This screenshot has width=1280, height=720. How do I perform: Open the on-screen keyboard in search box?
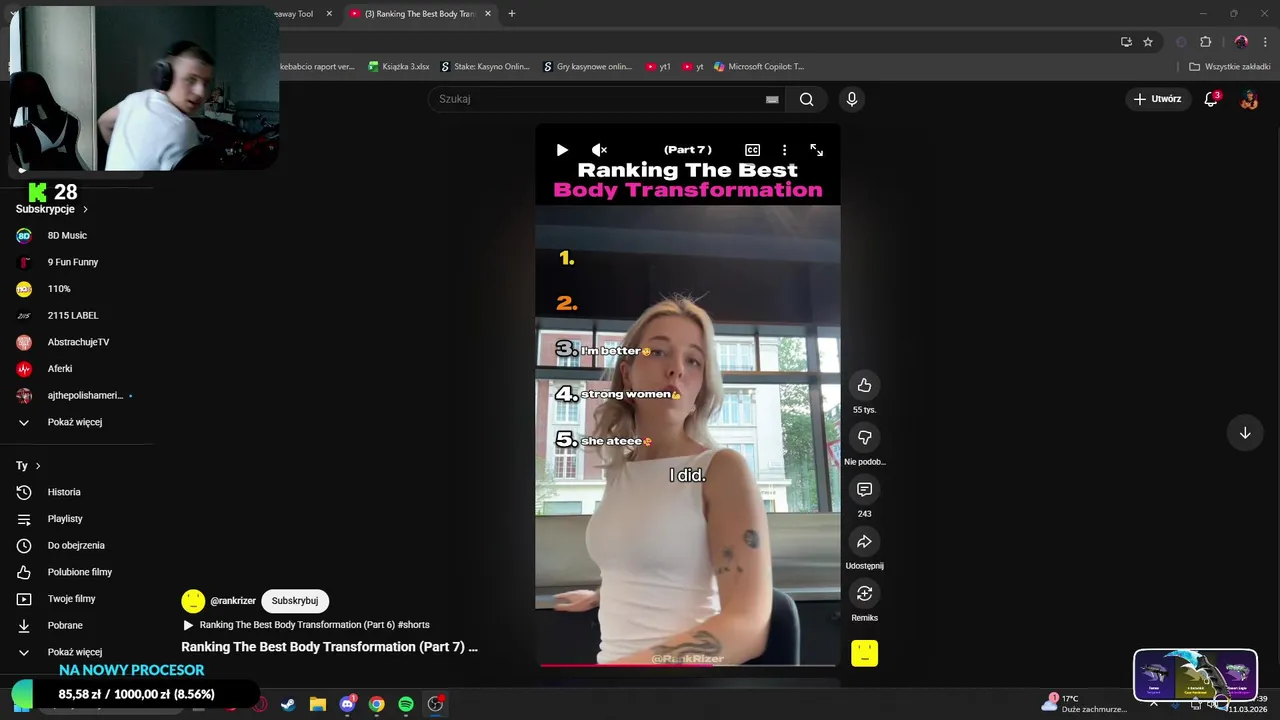(772, 99)
